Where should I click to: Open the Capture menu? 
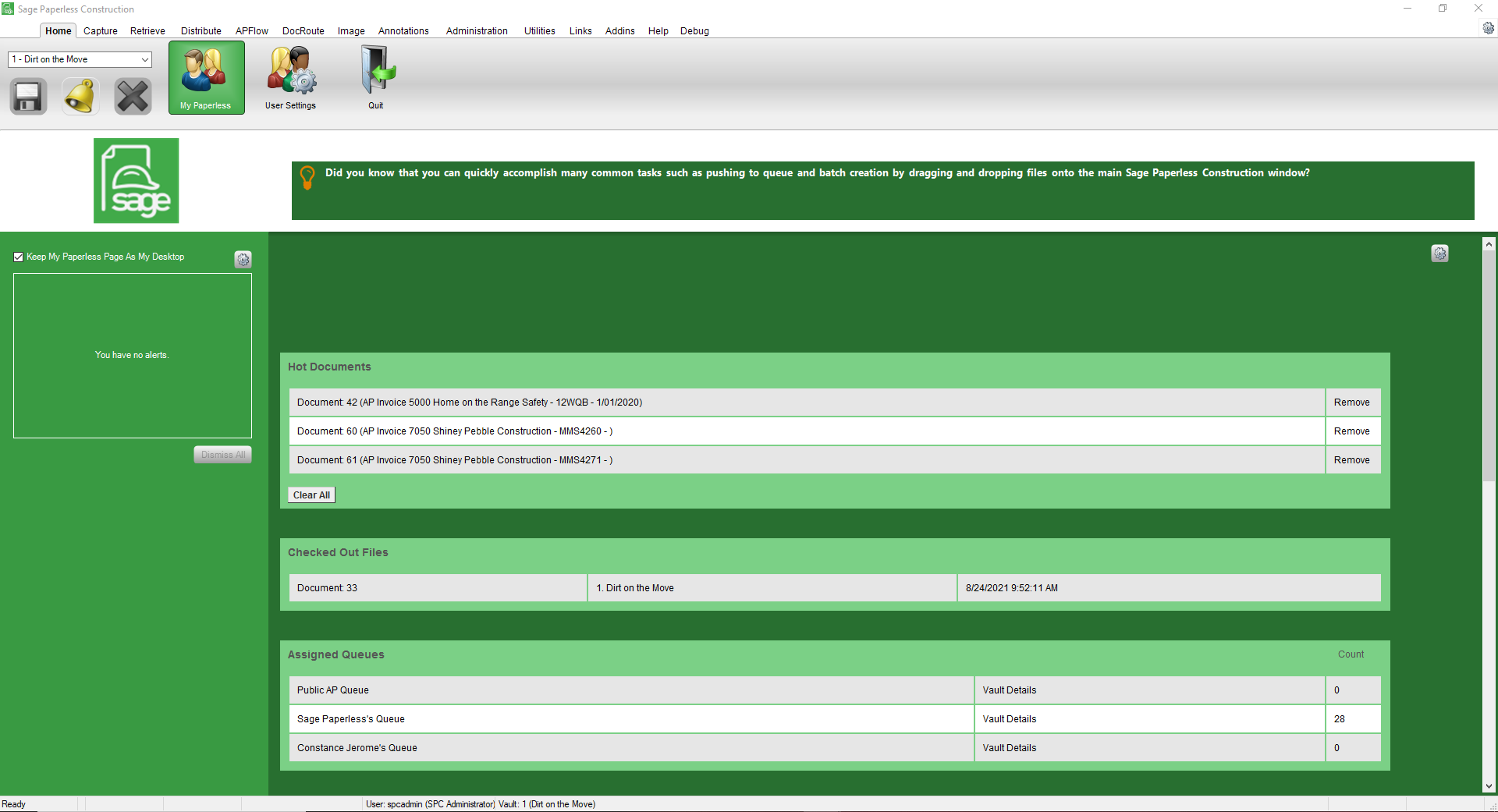pos(101,31)
